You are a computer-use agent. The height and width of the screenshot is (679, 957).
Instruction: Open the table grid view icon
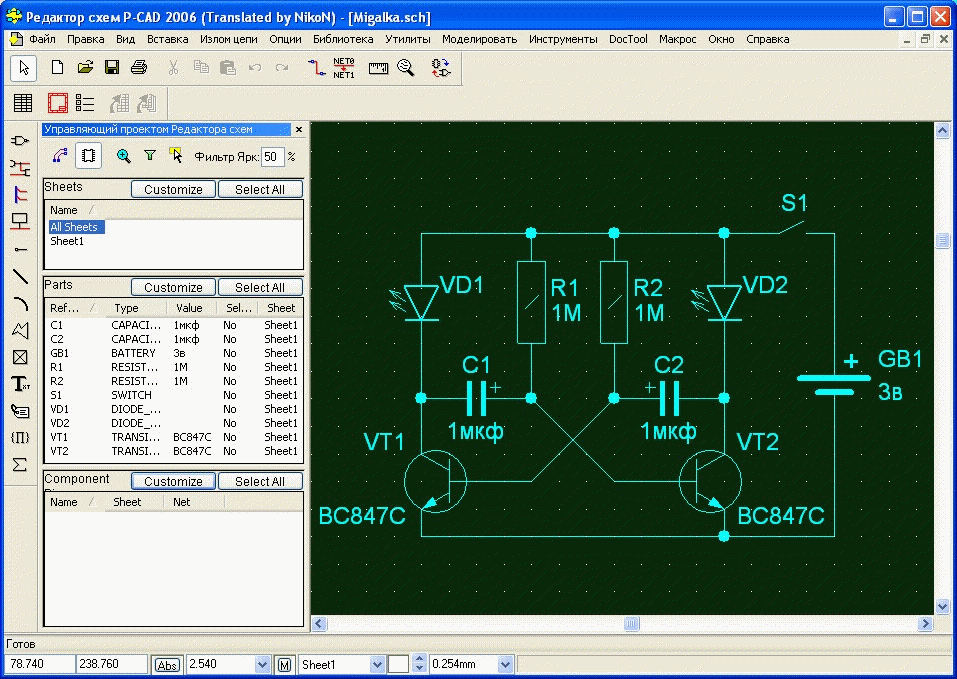click(23, 102)
